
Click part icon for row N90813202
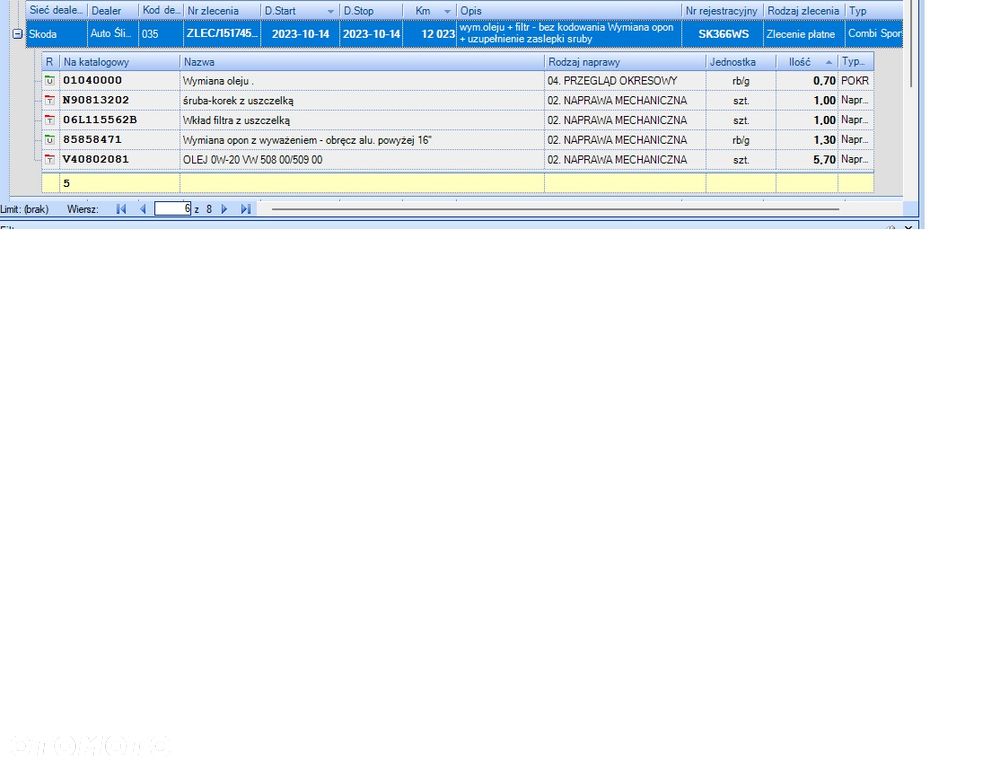[x=50, y=100]
